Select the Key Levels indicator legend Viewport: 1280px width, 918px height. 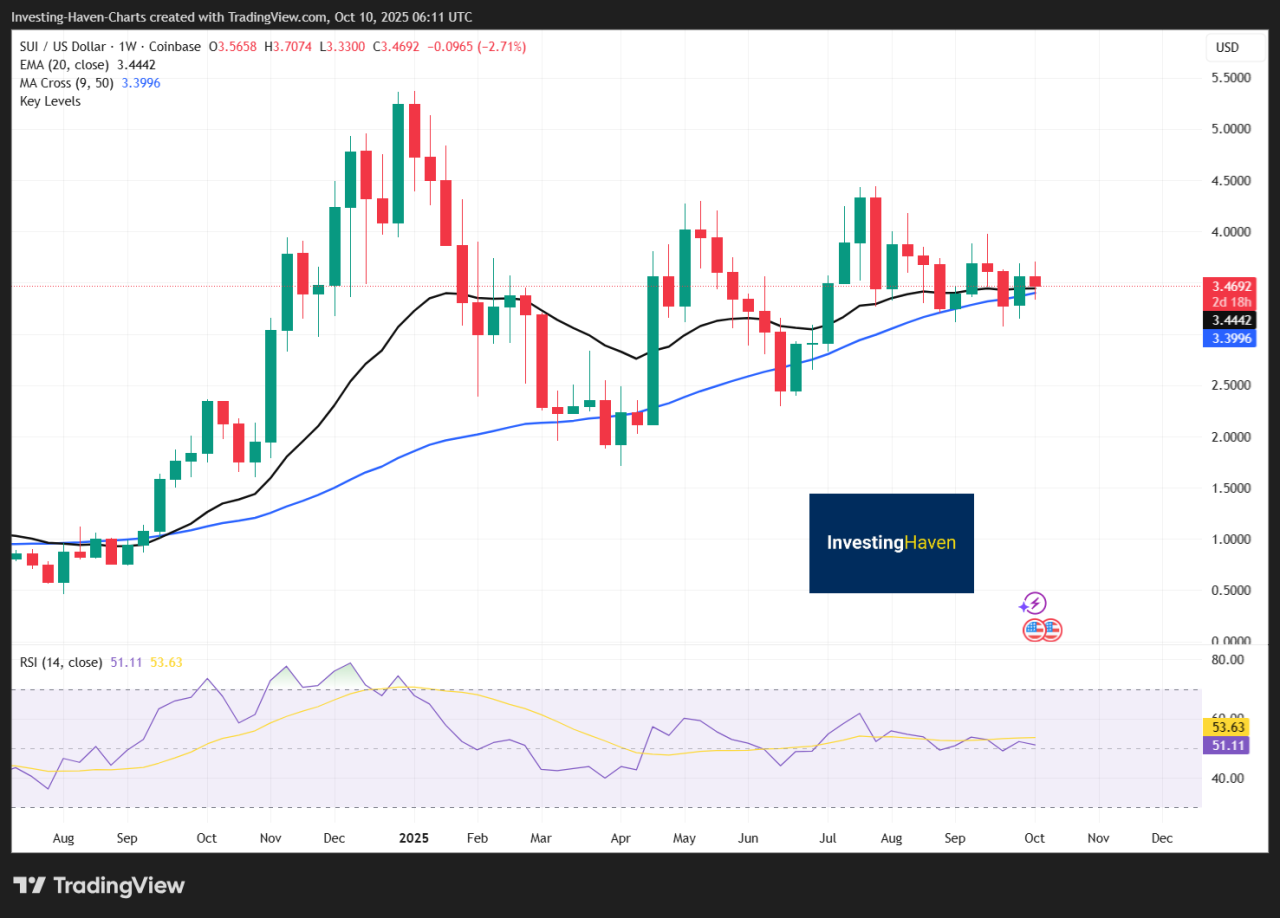coord(50,101)
